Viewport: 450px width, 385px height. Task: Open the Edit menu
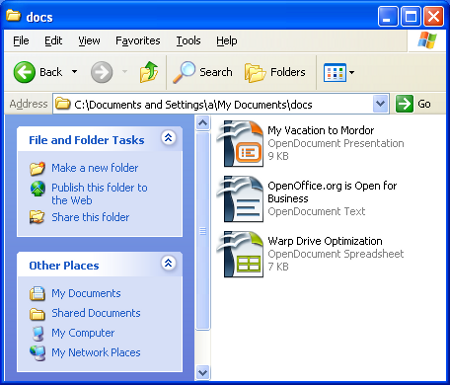(53, 41)
